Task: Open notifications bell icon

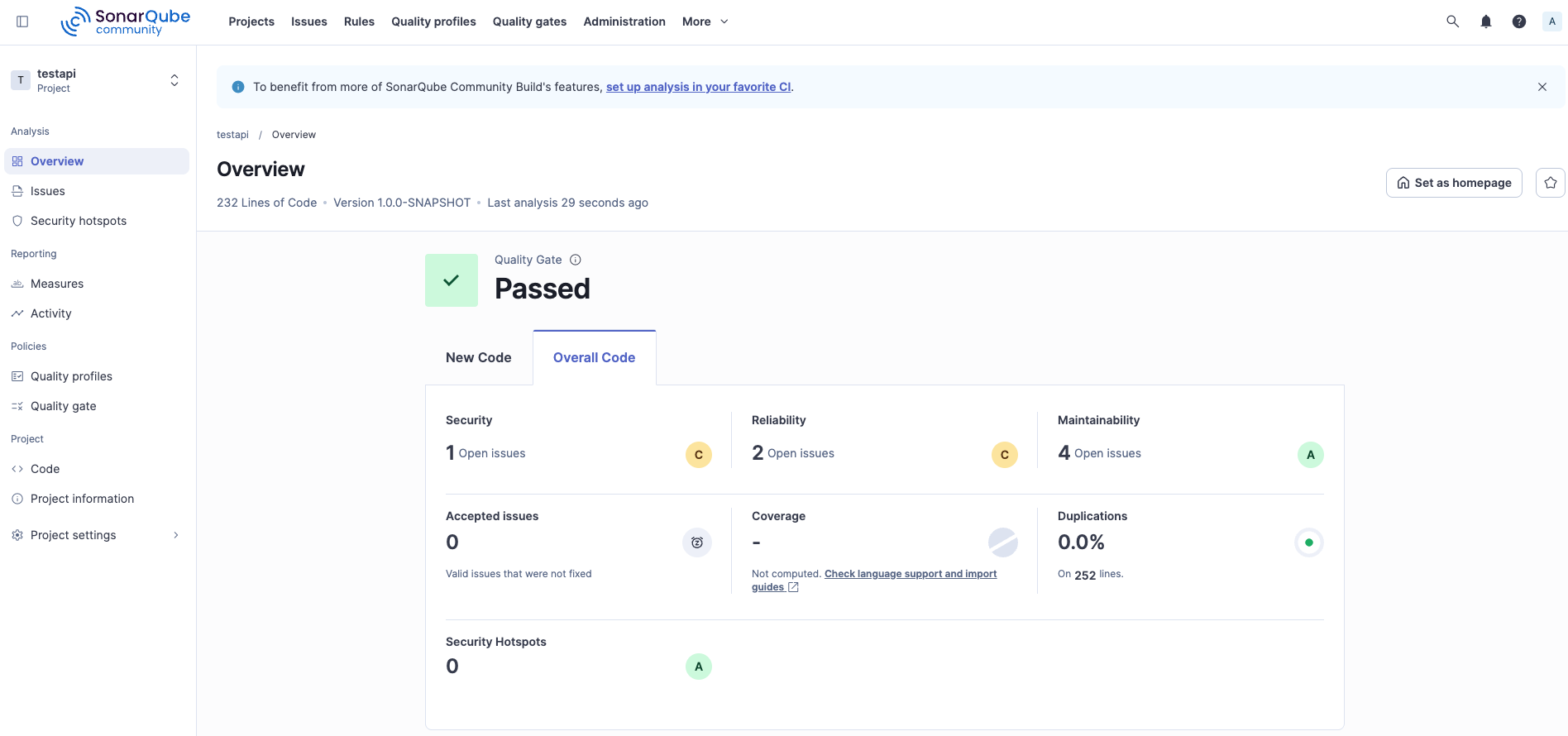Action: [x=1485, y=22]
